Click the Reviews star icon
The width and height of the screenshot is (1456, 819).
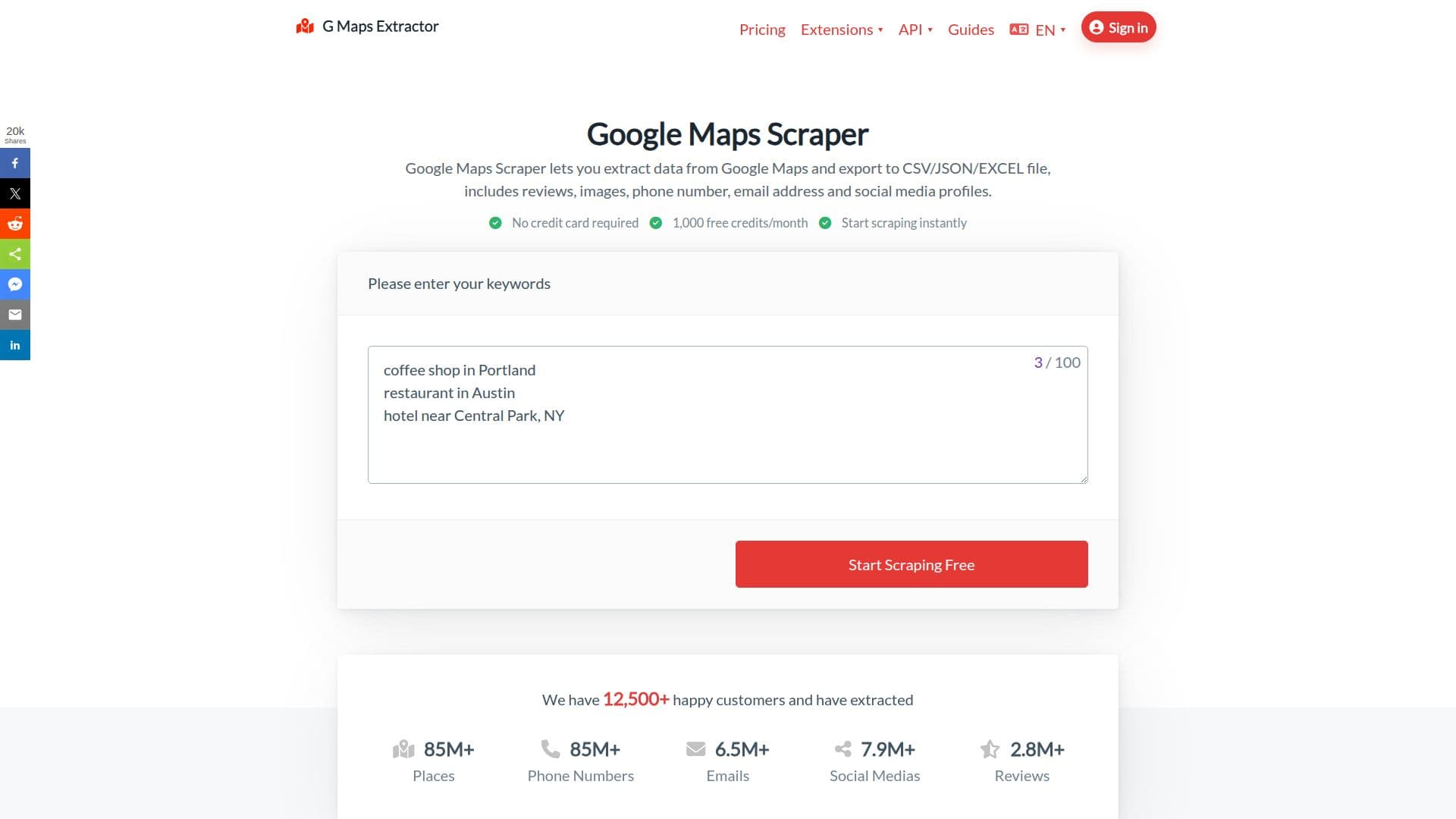tap(990, 749)
